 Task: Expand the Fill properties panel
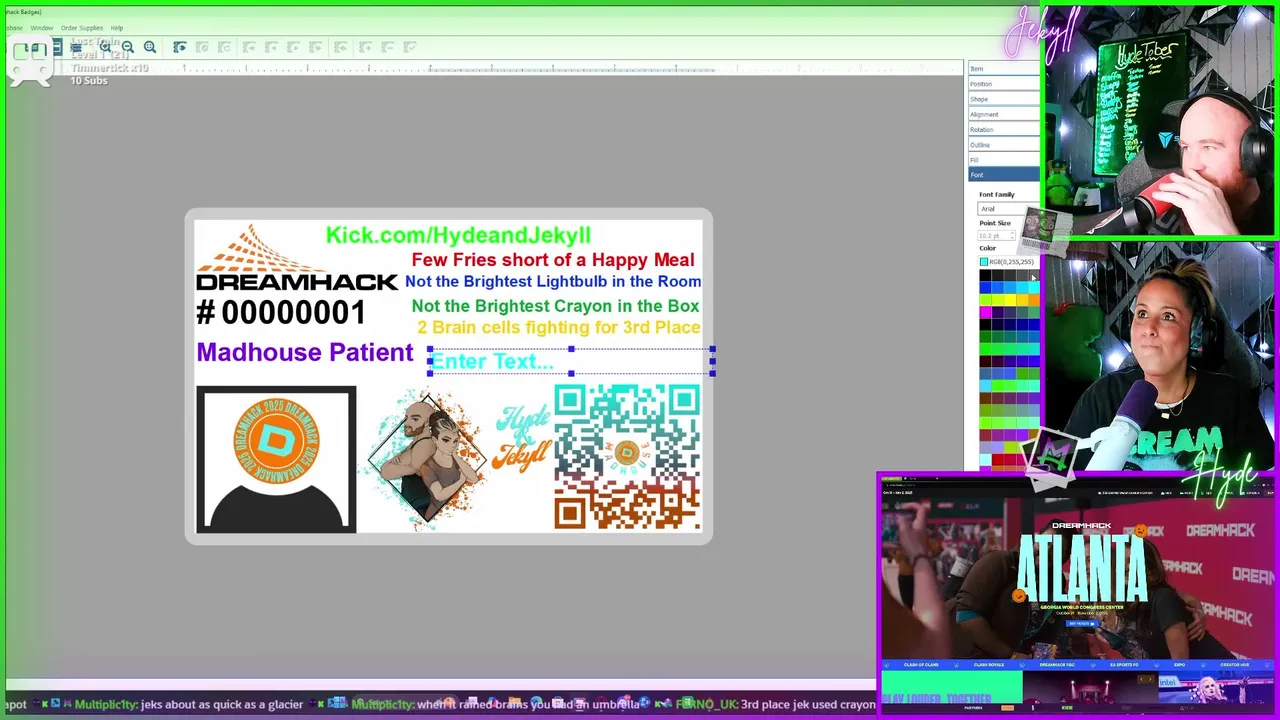(1004, 160)
